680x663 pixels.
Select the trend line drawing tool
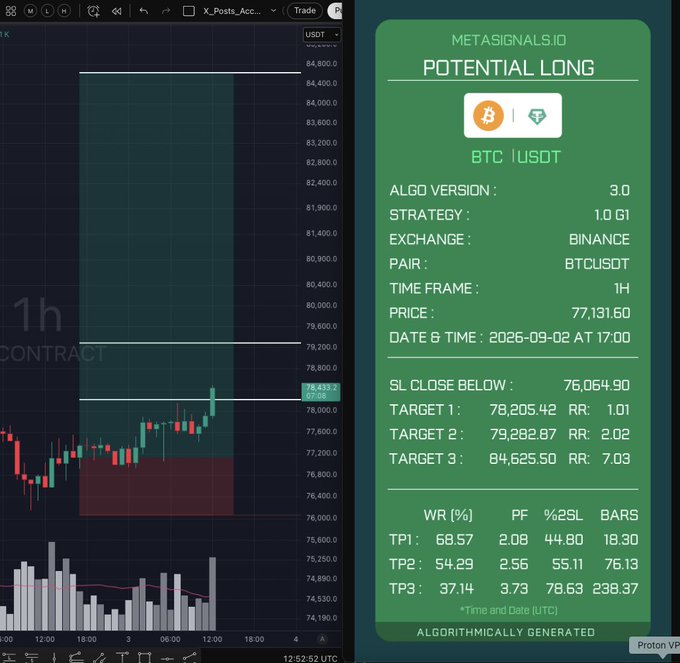[190, 657]
